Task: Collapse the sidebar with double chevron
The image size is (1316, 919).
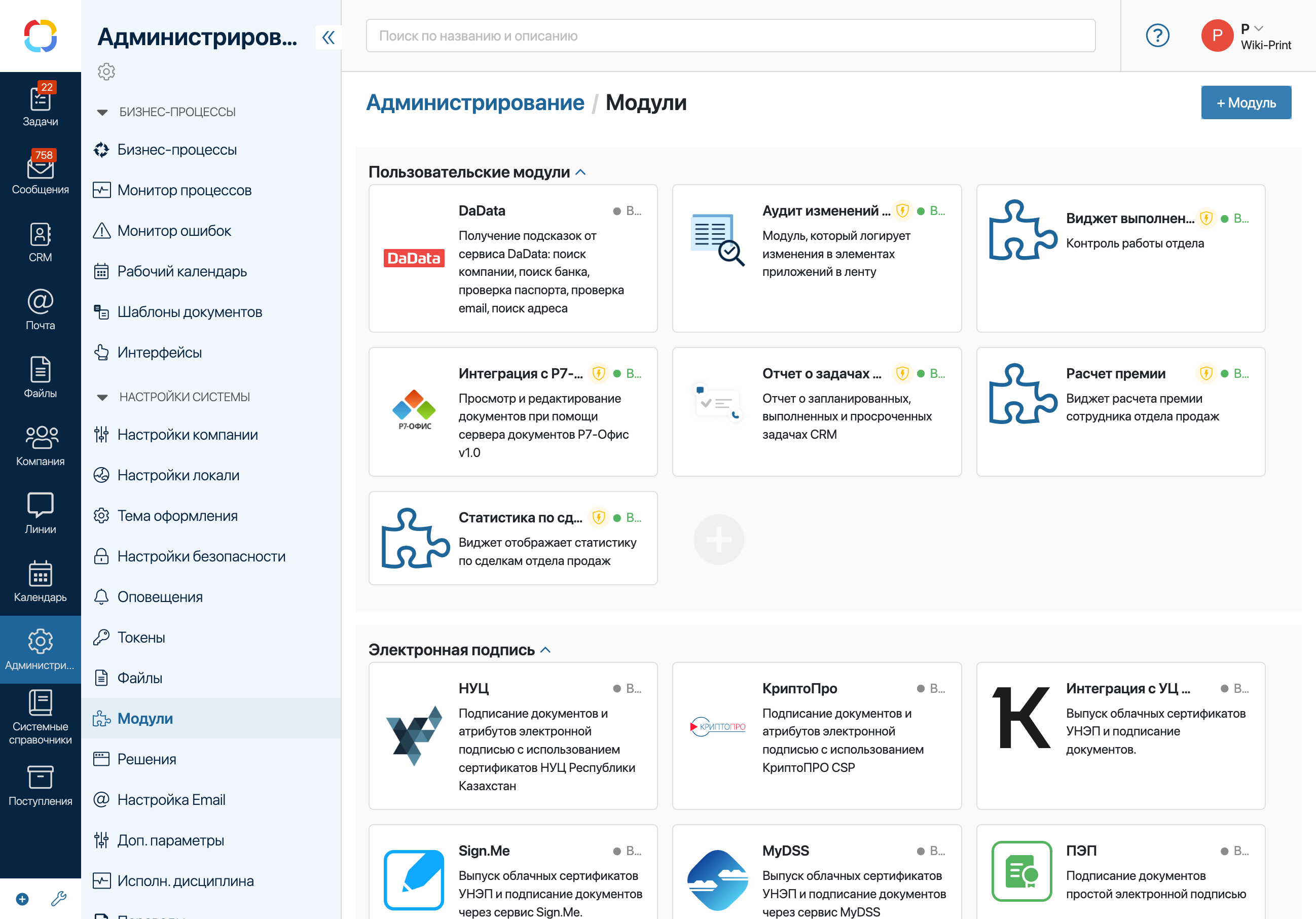Action: tap(328, 38)
